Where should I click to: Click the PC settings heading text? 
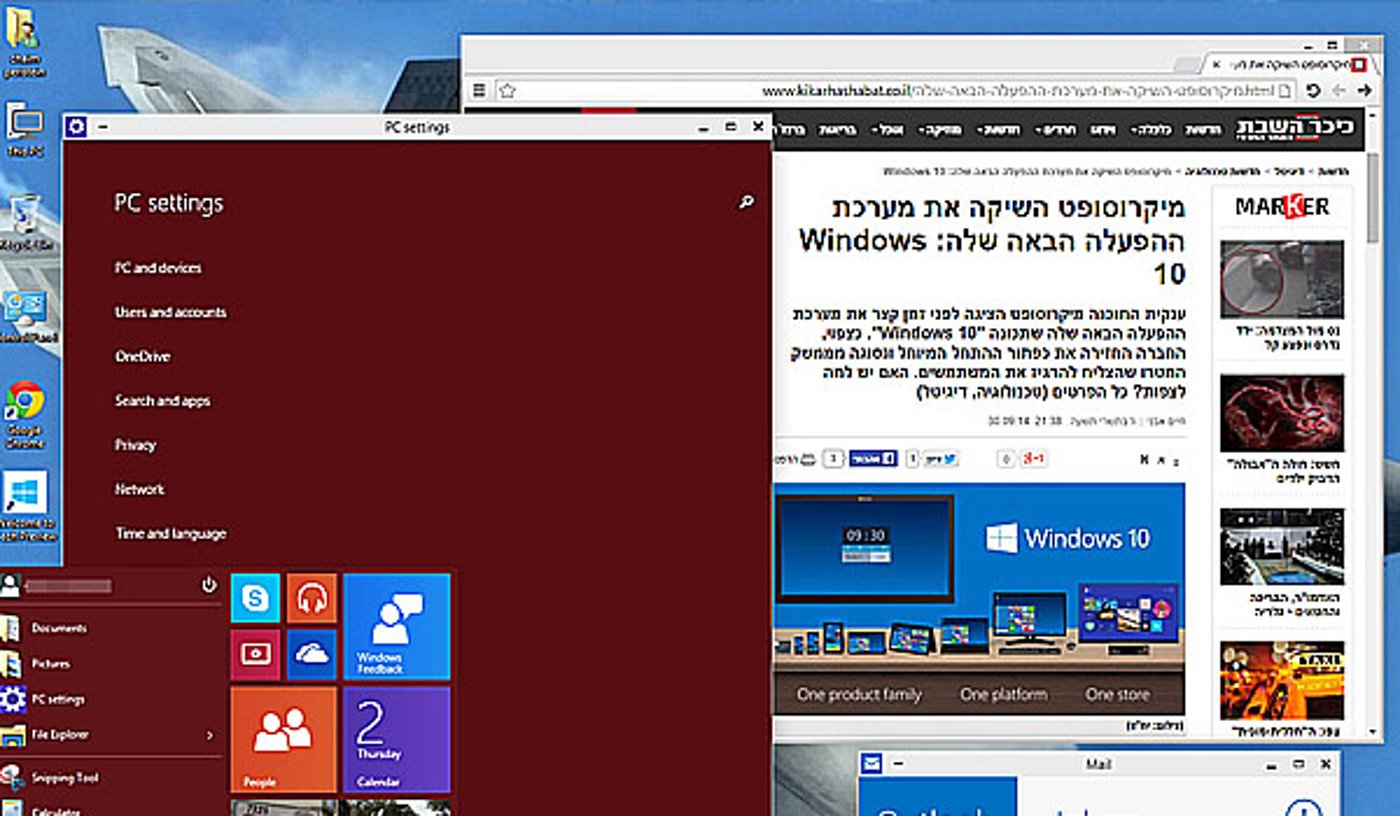click(169, 203)
